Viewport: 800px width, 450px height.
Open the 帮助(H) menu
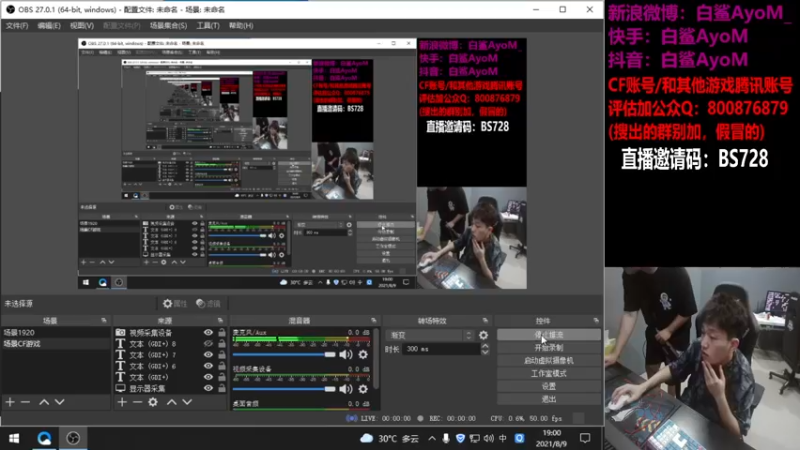click(x=241, y=26)
